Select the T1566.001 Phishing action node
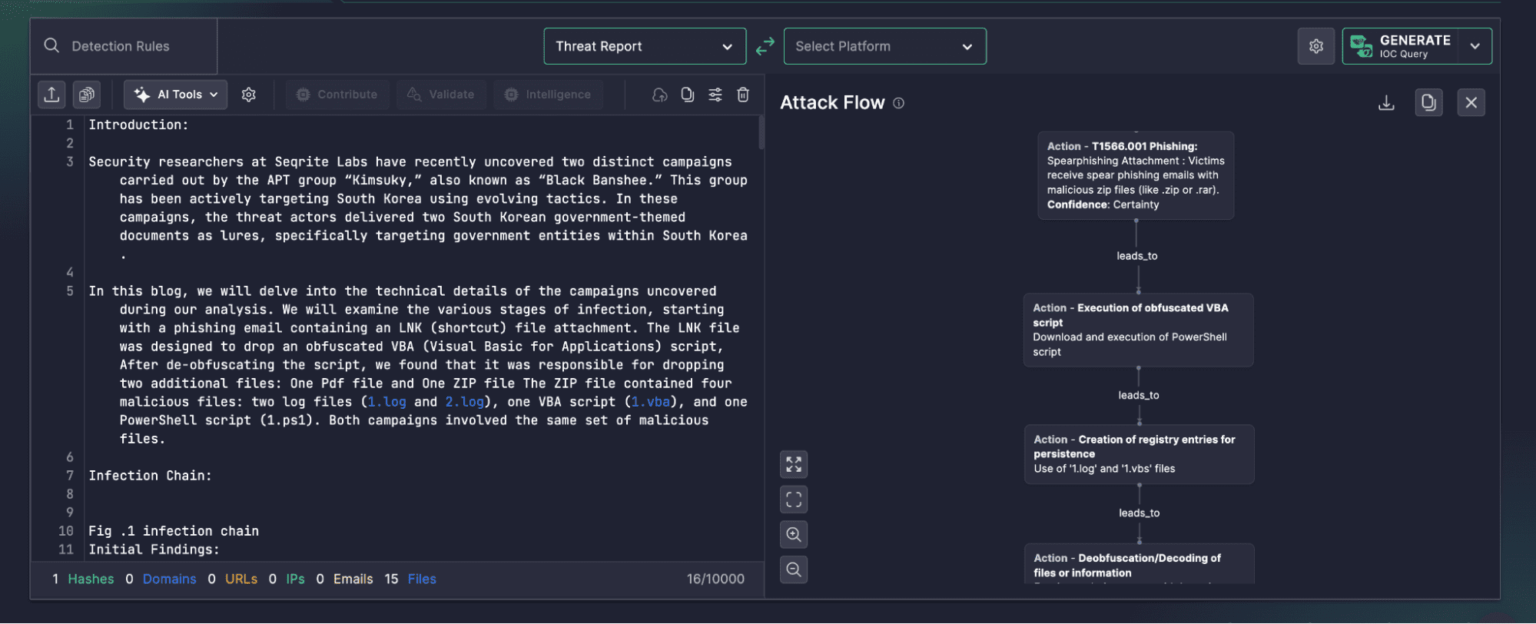1536x624 pixels. [x=1136, y=175]
